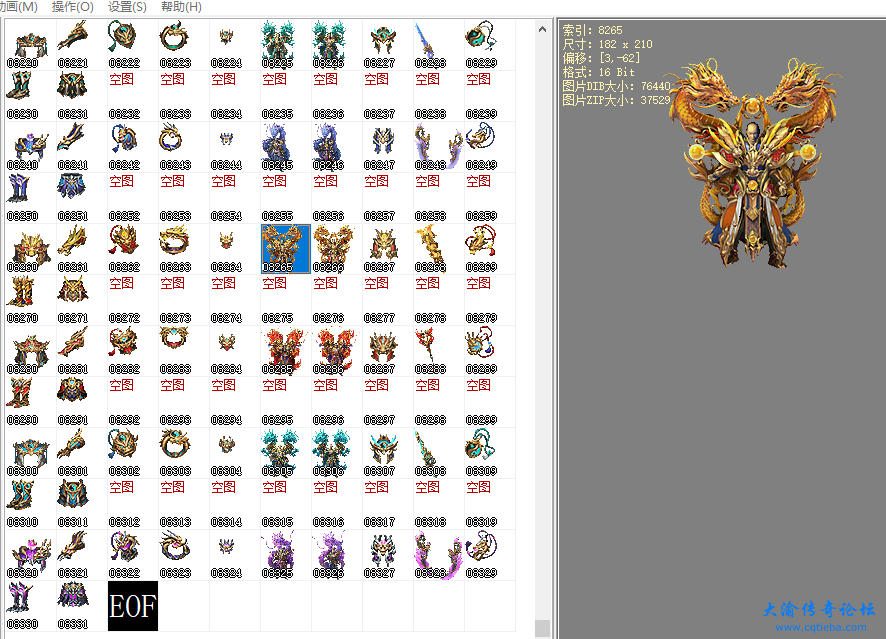Open the 操作(O) menu
Image resolution: width=886 pixels, height=639 pixels.
72,7
